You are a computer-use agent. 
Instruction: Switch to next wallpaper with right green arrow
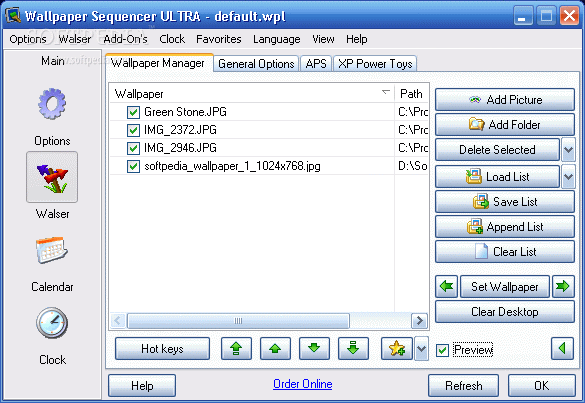(563, 287)
